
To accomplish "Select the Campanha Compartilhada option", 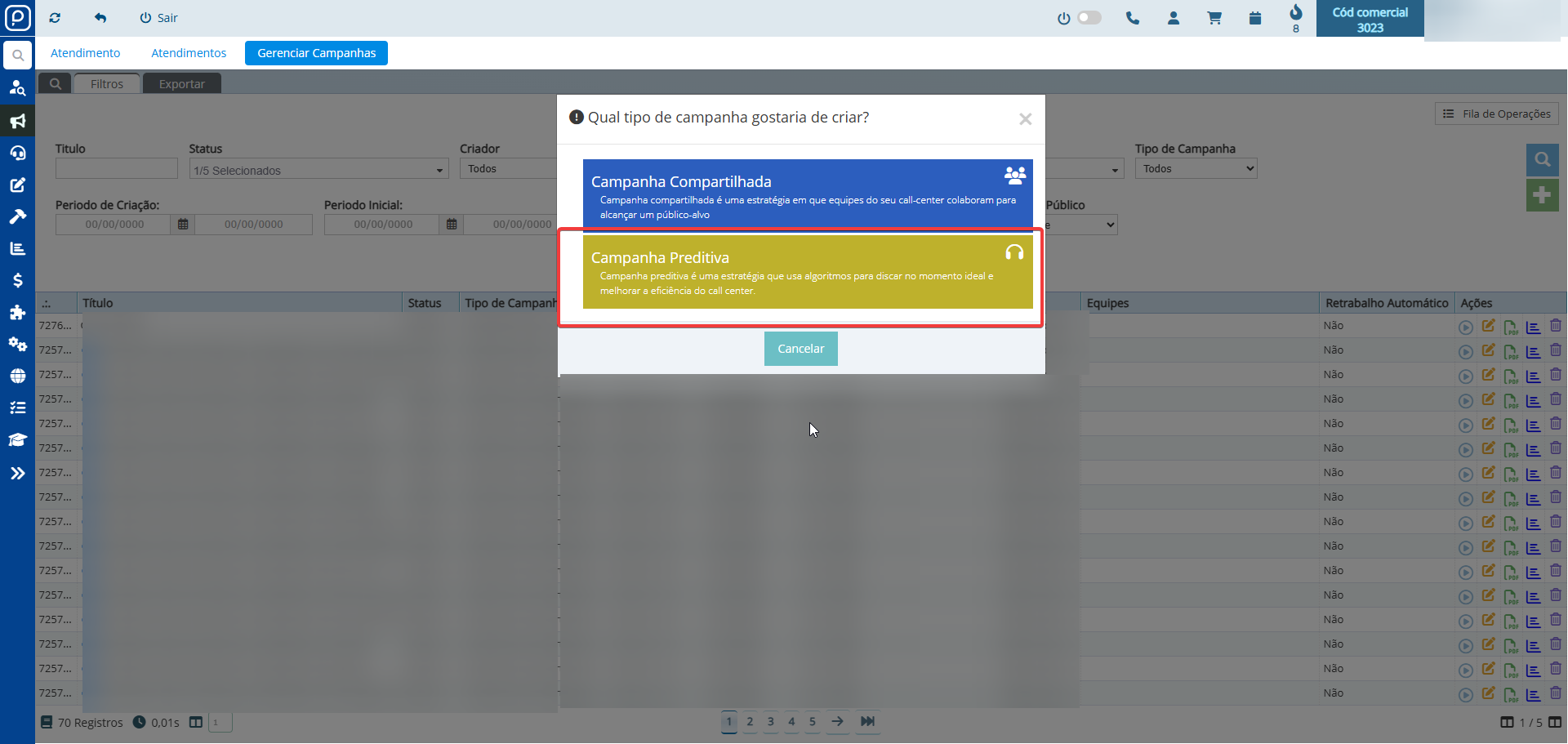I will 807,193.
